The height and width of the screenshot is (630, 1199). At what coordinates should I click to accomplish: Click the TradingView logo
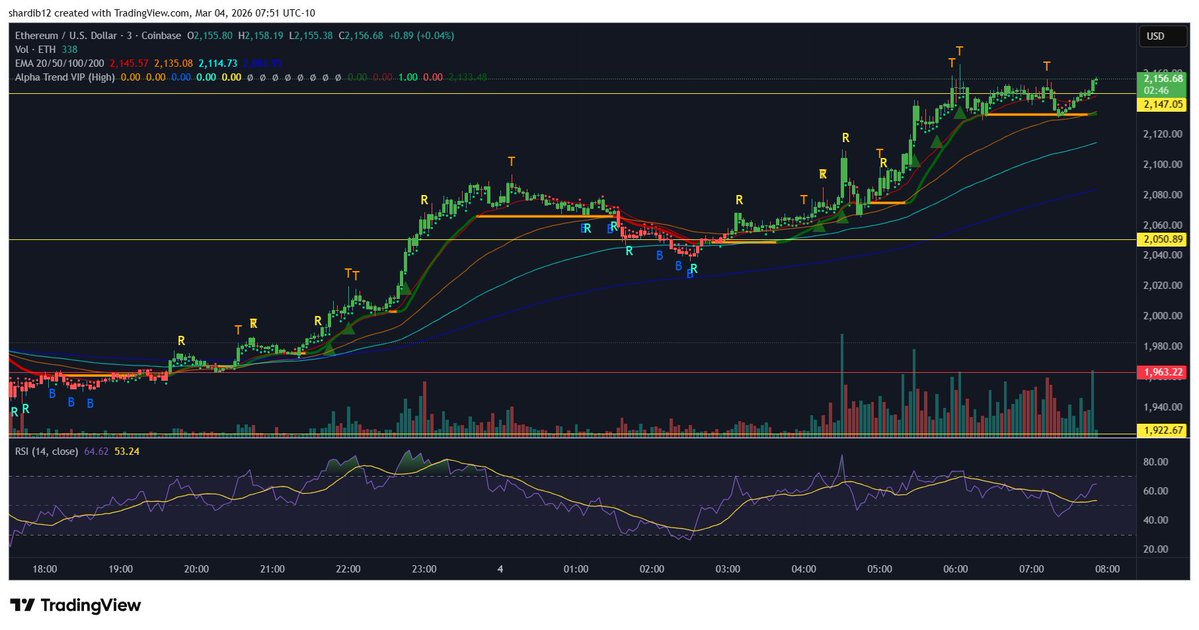(75, 606)
